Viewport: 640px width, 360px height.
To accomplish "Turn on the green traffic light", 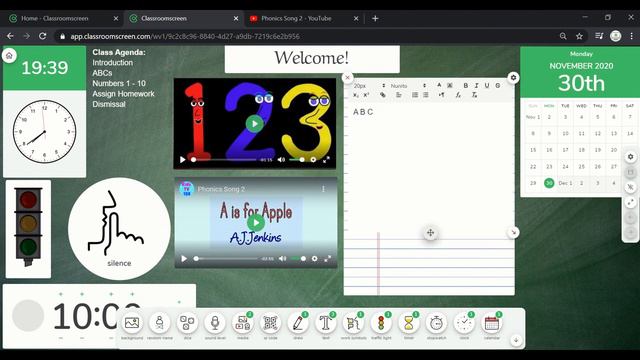I will [x=28, y=247].
